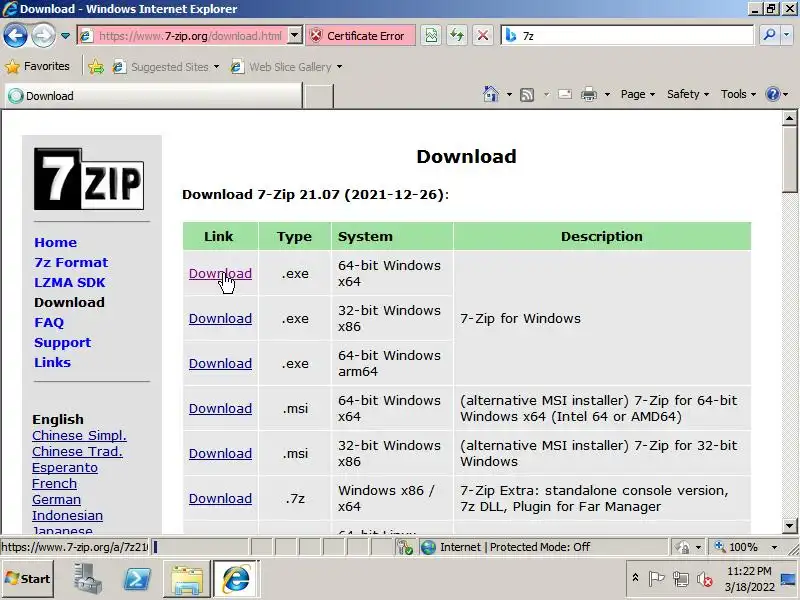The width and height of the screenshot is (800, 600).
Task: Open the Support sidebar link
Action: tap(62, 342)
